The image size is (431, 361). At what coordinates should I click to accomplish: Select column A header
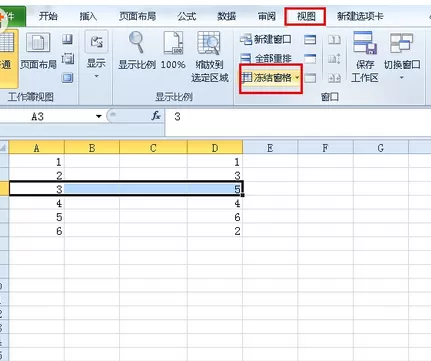(x=36, y=148)
